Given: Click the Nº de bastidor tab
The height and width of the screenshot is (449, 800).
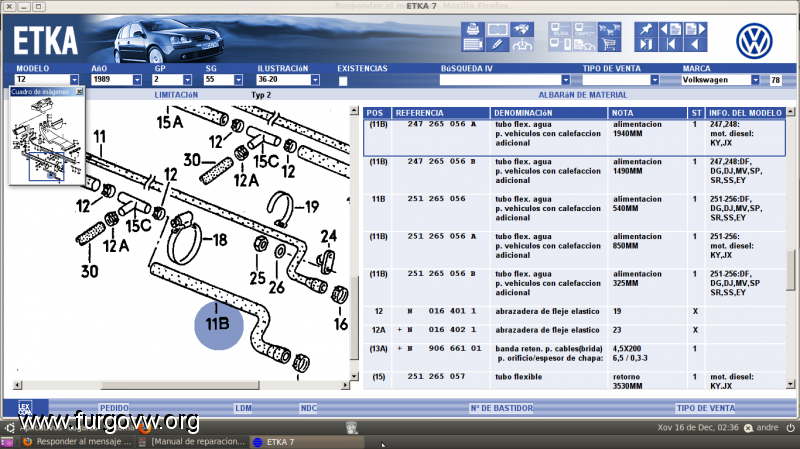Looking at the screenshot, I should click(502, 408).
